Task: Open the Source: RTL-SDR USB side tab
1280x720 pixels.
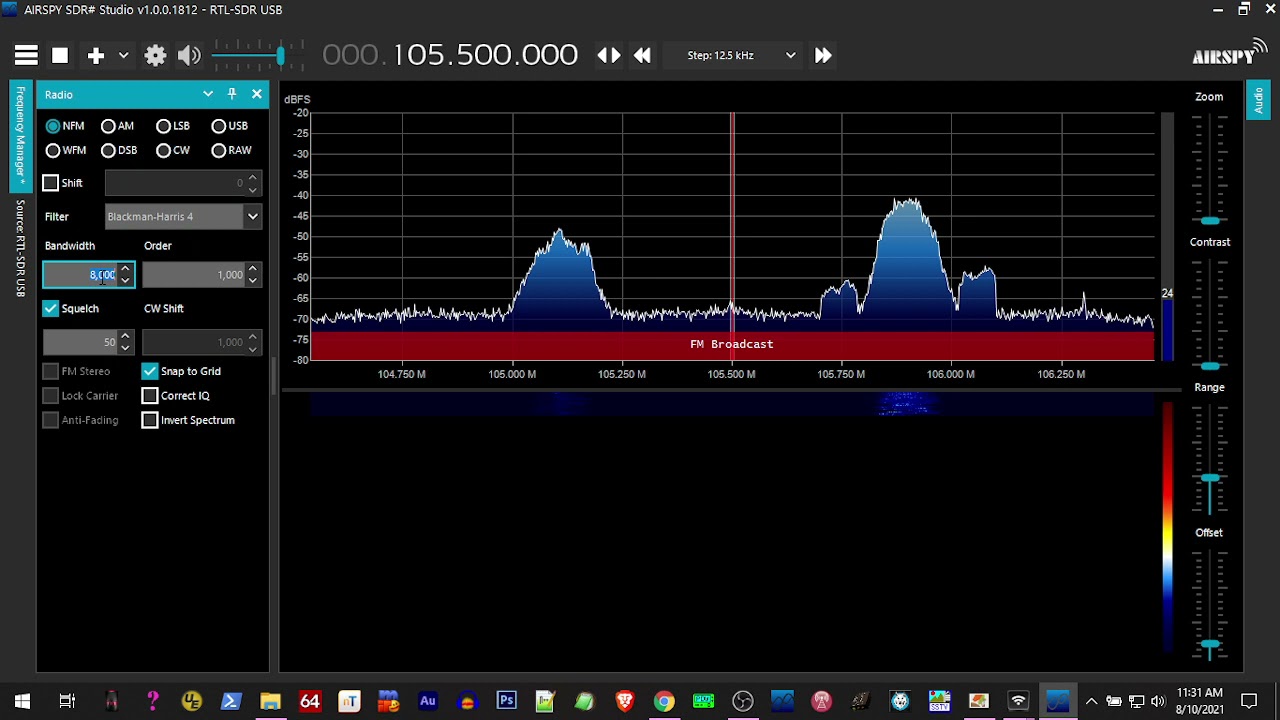Action: [x=19, y=248]
